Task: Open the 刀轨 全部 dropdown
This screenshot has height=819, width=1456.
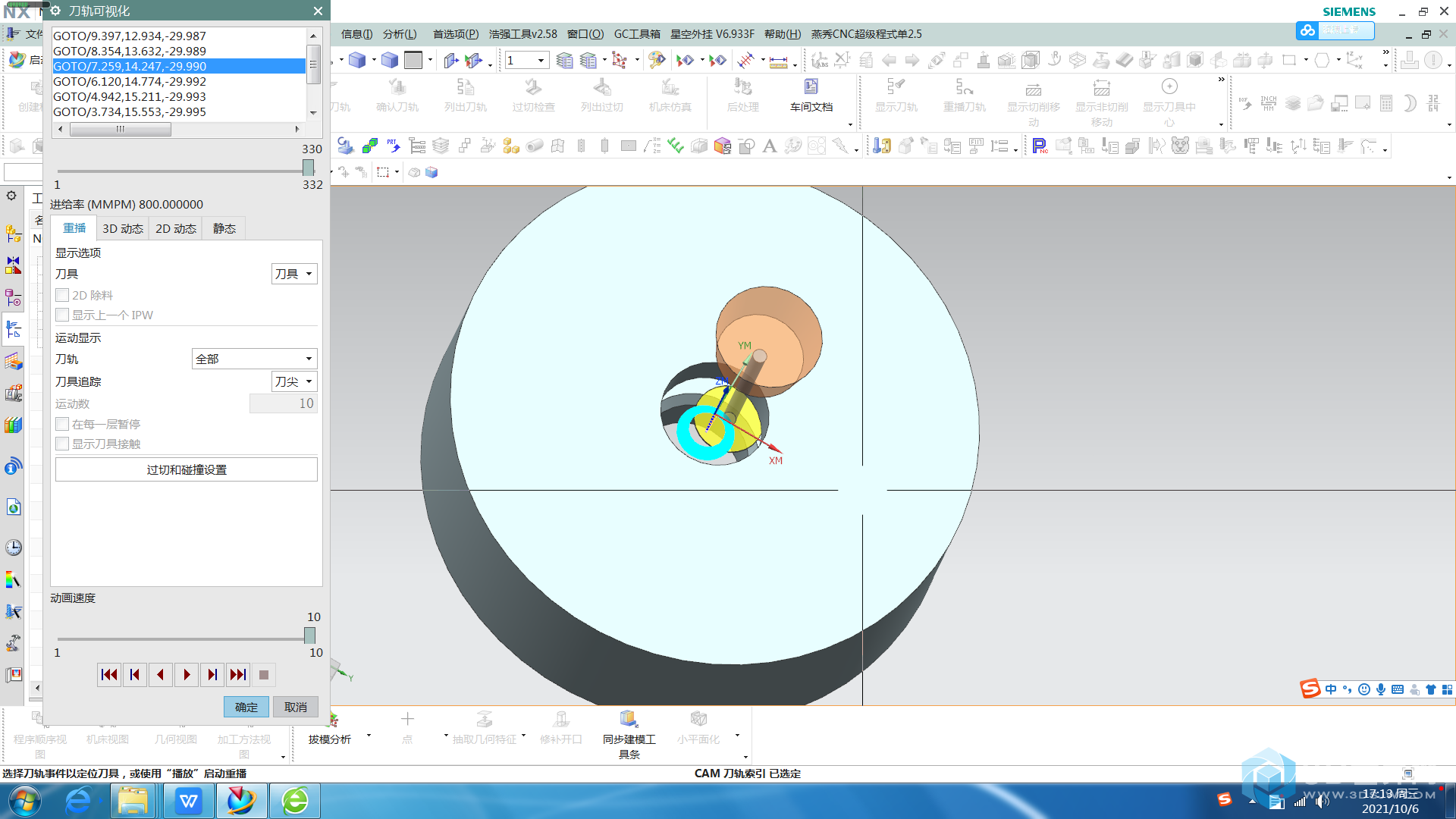Action: point(254,359)
